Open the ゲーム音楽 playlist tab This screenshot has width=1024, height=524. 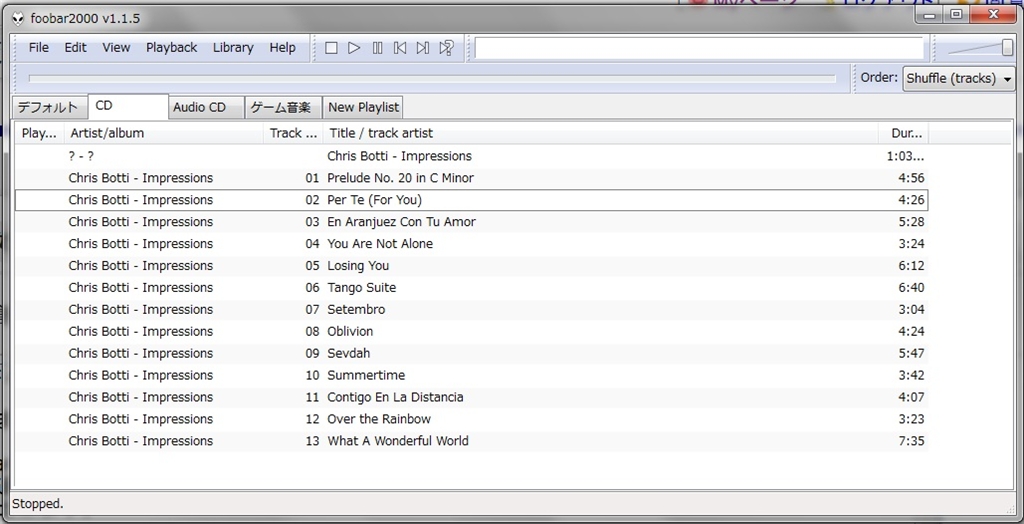(x=283, y=107)
